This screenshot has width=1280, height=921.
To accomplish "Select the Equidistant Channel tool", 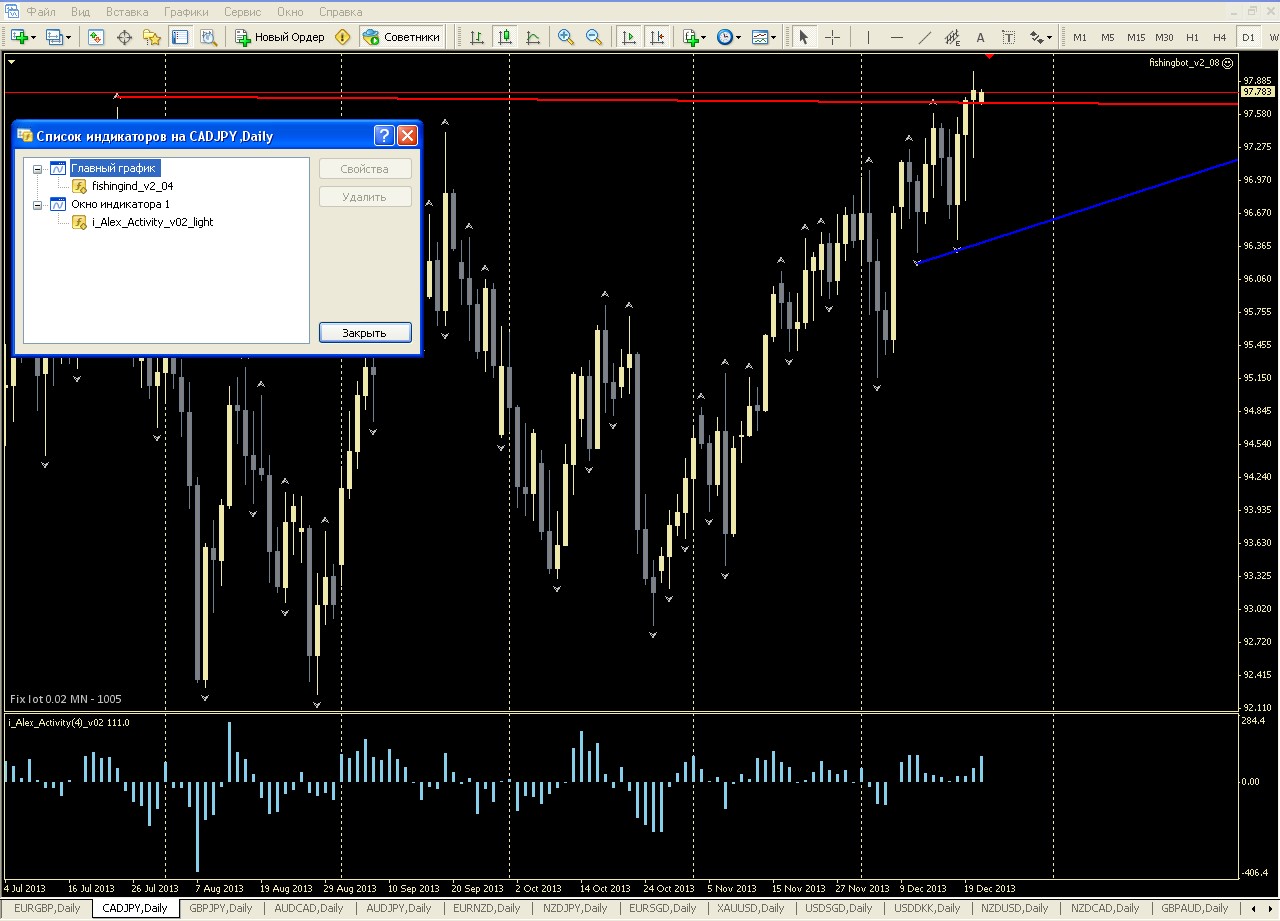I will click(x=952, y=37).
